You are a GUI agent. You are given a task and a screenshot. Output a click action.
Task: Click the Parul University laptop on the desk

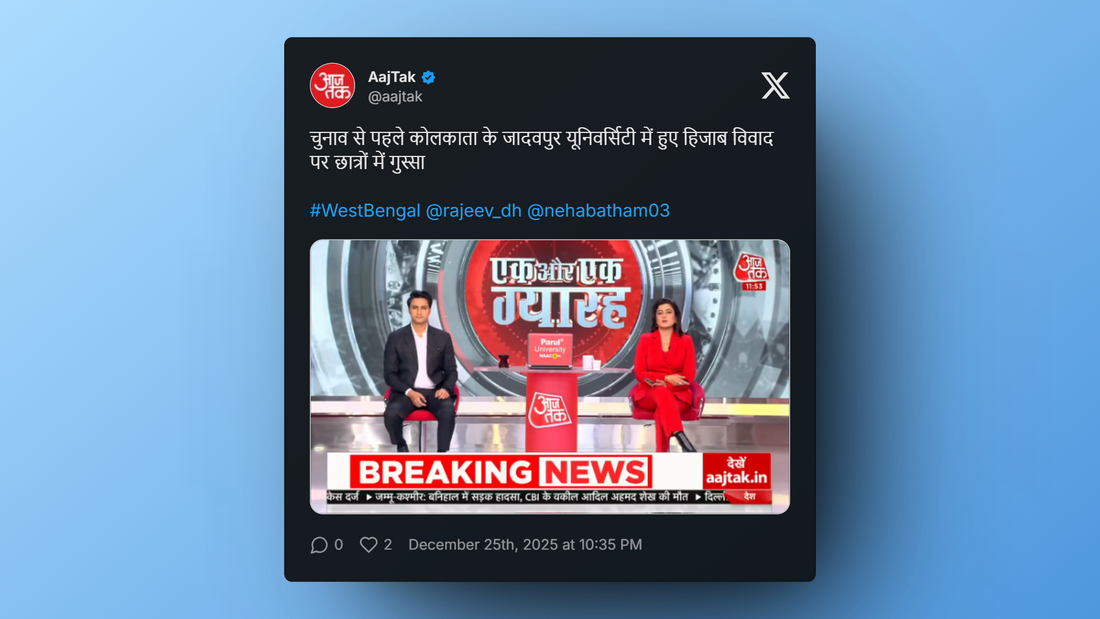coord(550,350)
